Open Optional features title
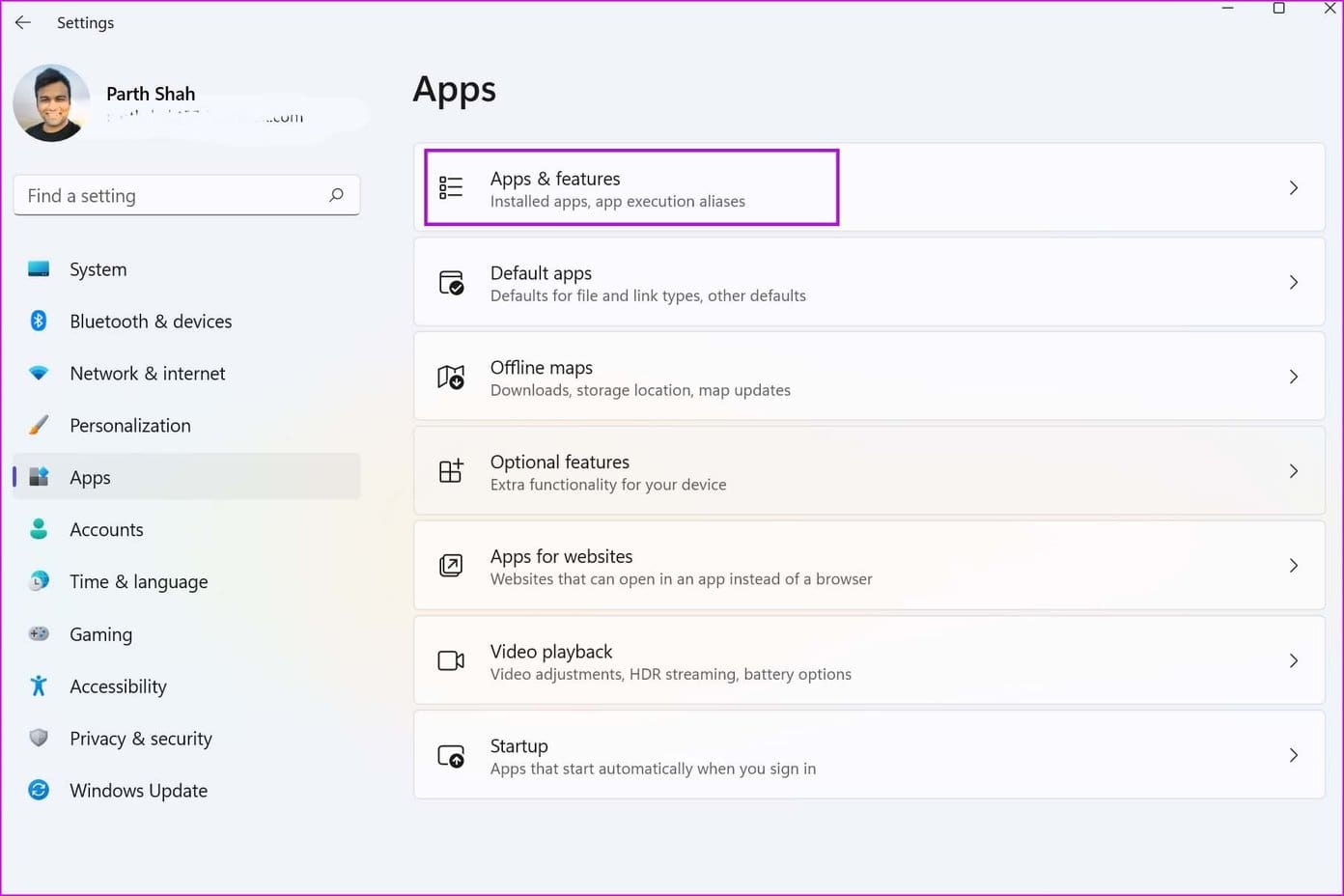Viewport: 1344px width, 896px height. pyautogui.click(x=560, y=462)
